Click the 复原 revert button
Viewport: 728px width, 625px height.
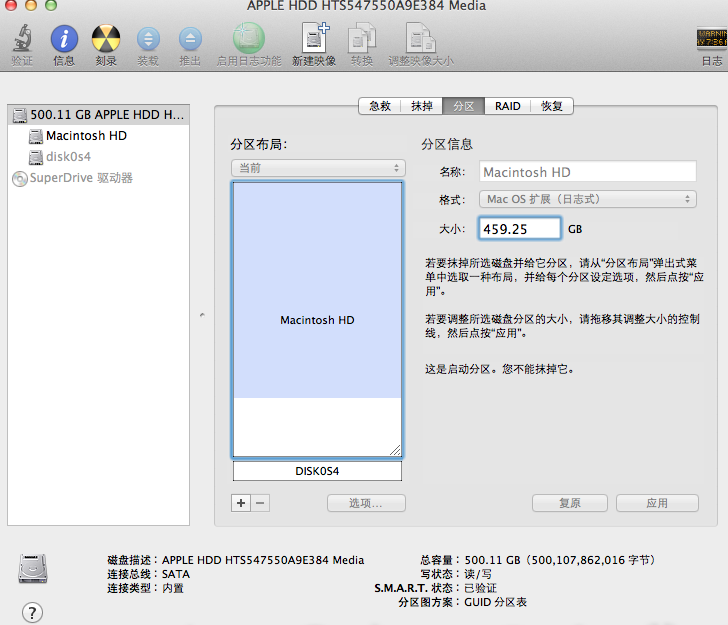[570, 503]
